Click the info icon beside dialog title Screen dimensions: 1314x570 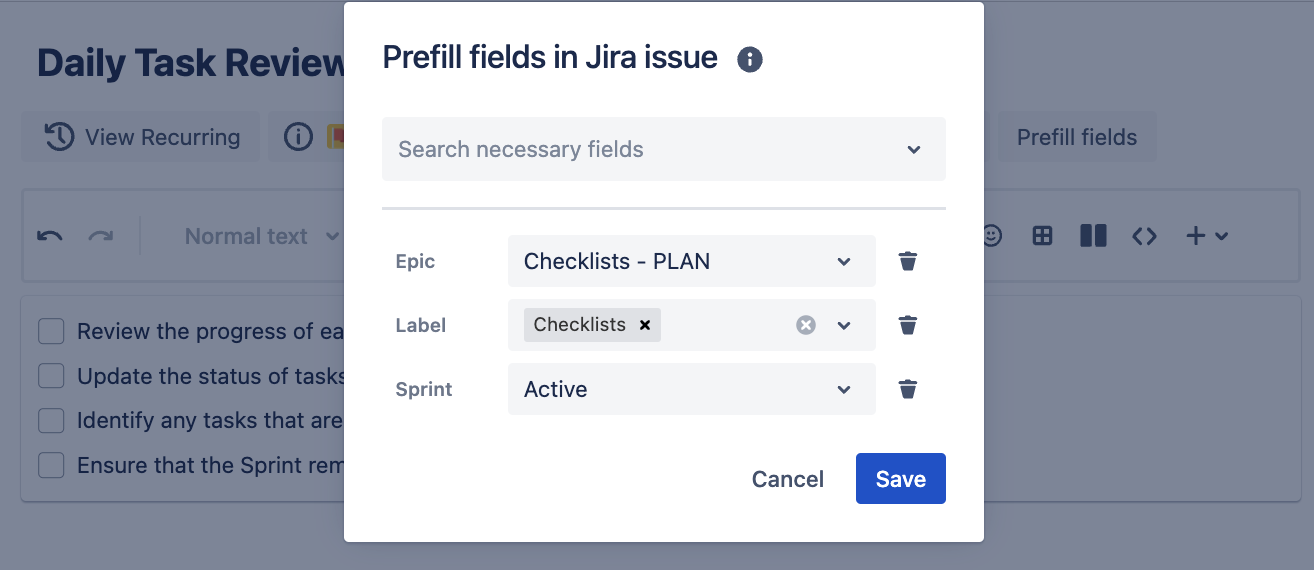[x=750, y=60]
